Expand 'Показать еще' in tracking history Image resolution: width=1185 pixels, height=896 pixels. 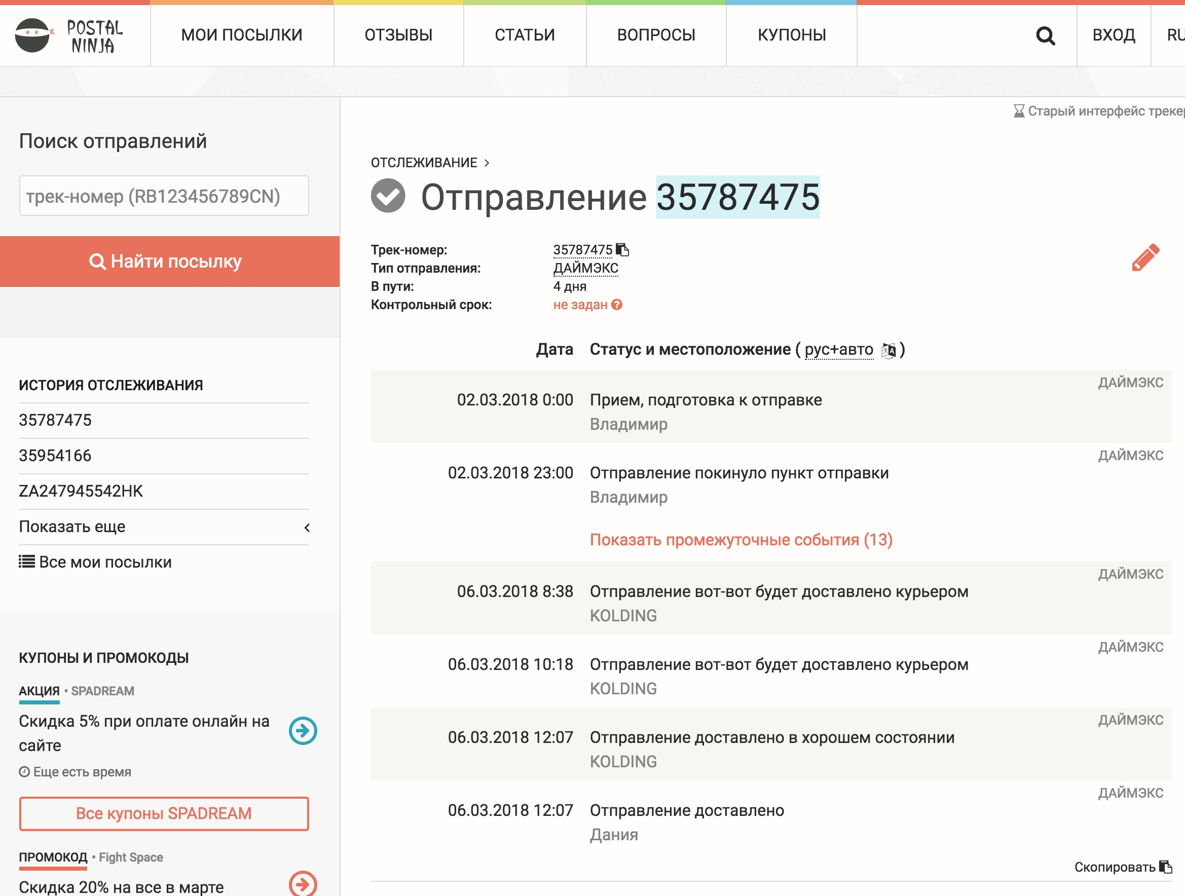click(x=164, y=527)
